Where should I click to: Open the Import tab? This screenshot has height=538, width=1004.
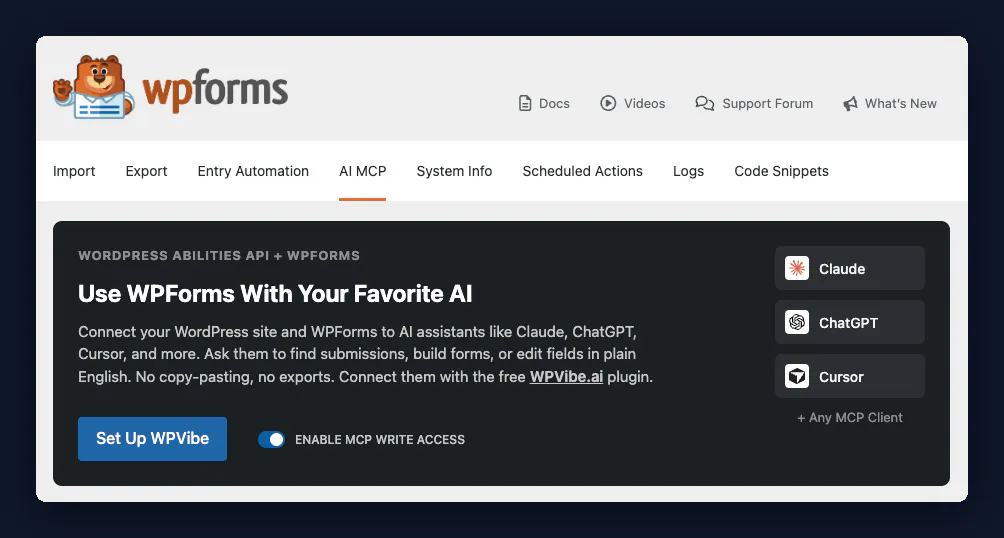point(74,171)
